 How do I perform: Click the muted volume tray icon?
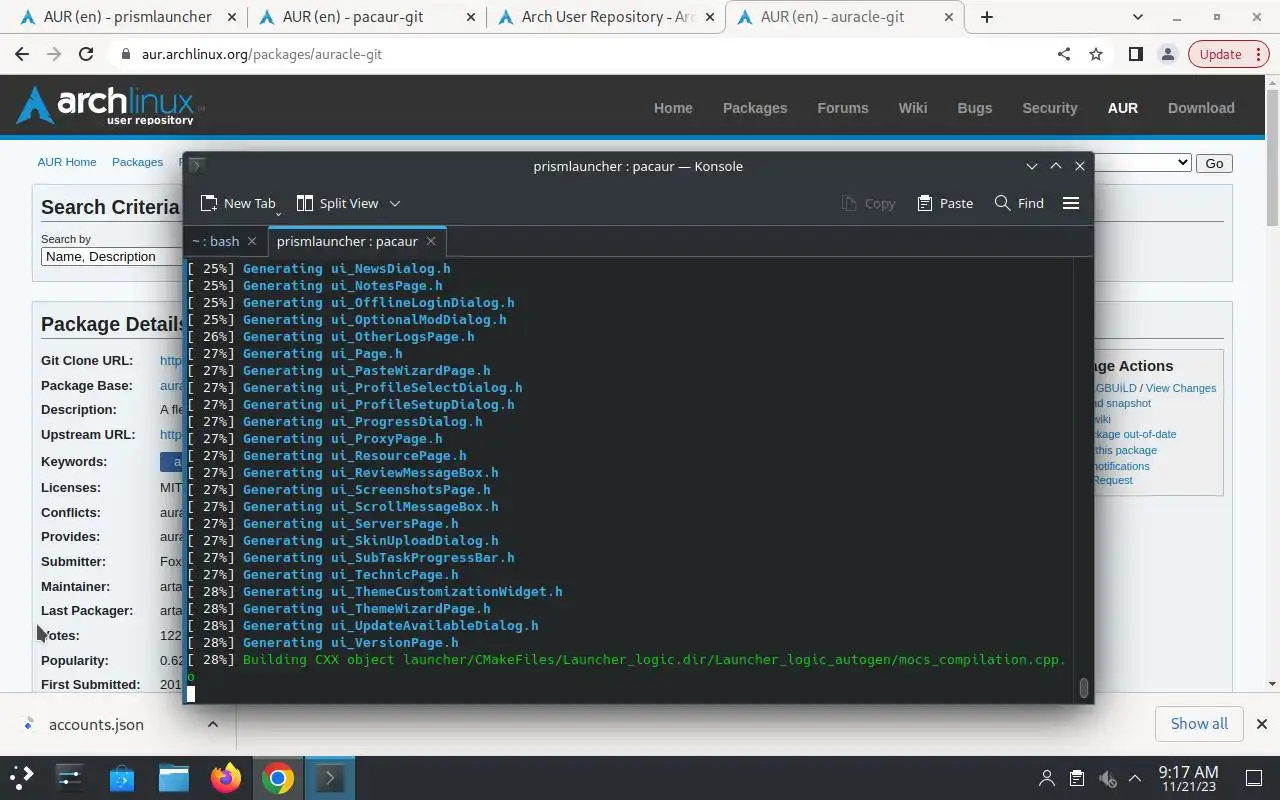(x=1107, y=778)
